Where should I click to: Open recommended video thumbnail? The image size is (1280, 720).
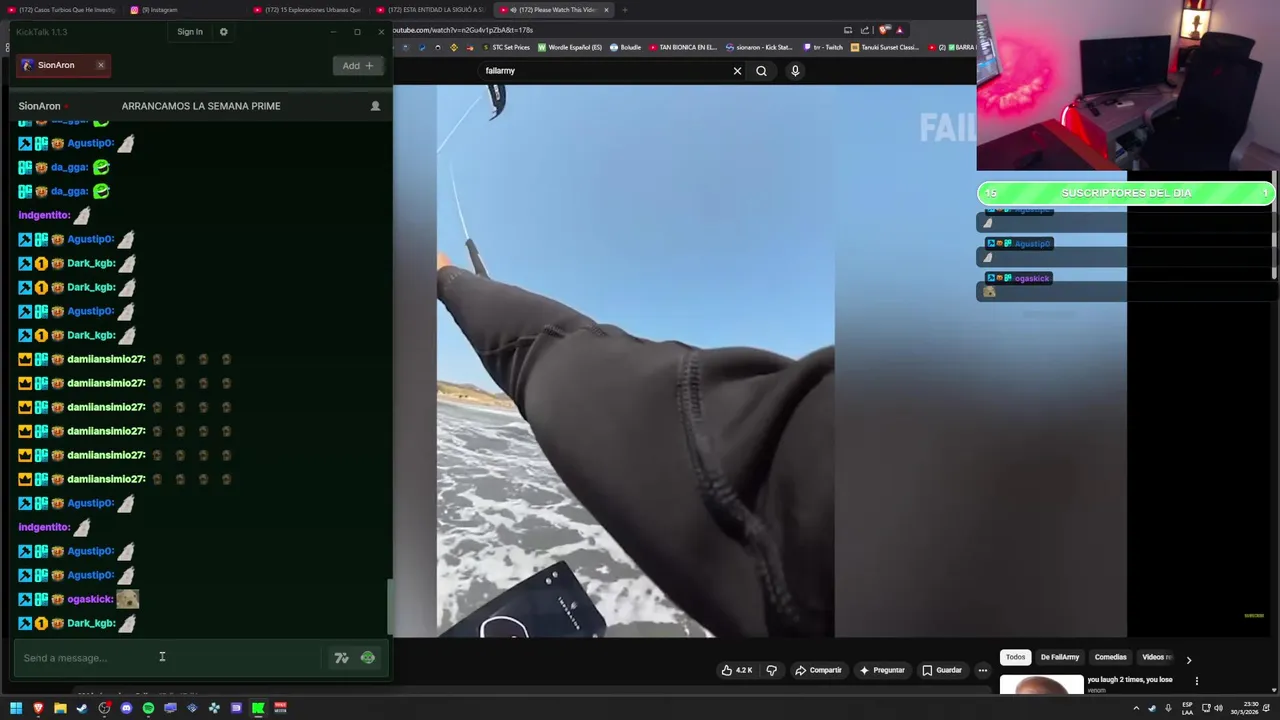1041,685
